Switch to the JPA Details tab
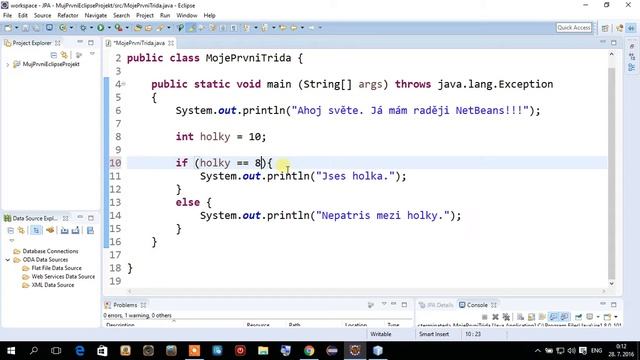This screenshot has width=640, height=360. tap(436, 305)
